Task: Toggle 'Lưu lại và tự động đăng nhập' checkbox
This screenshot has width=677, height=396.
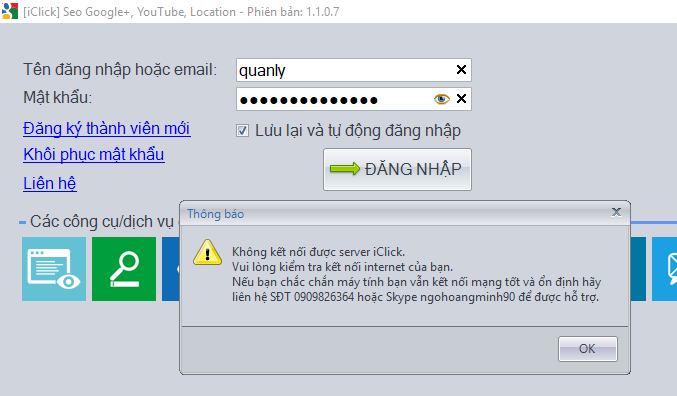Action: [242, 130]
